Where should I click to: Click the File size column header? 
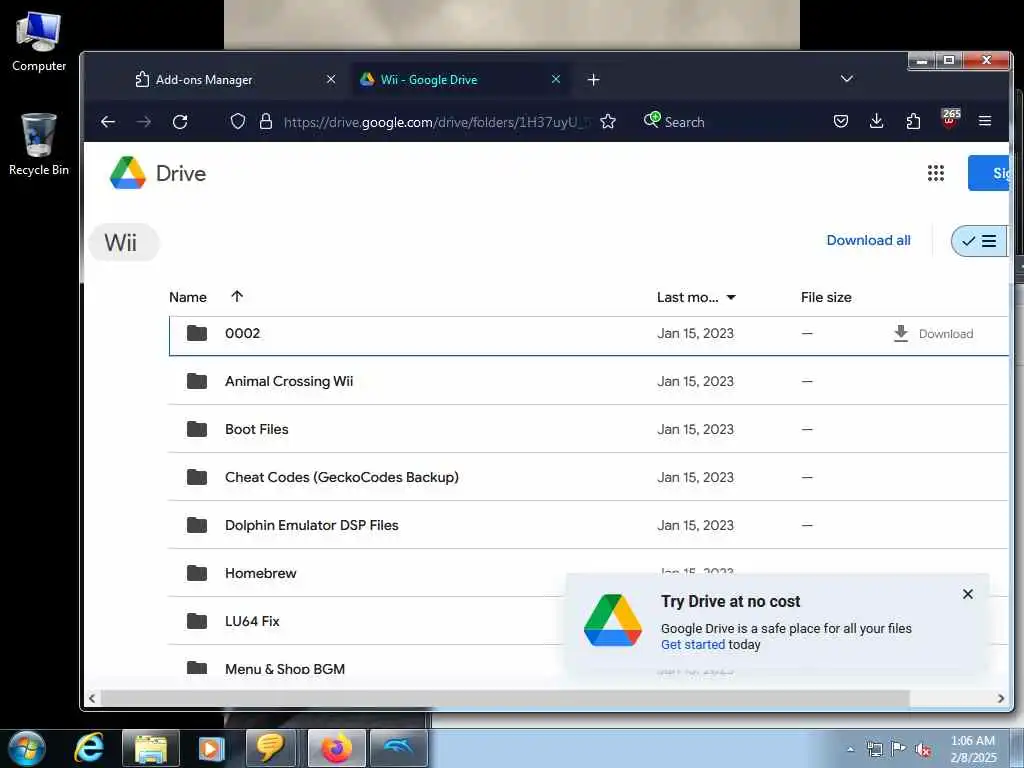(826, 297)
